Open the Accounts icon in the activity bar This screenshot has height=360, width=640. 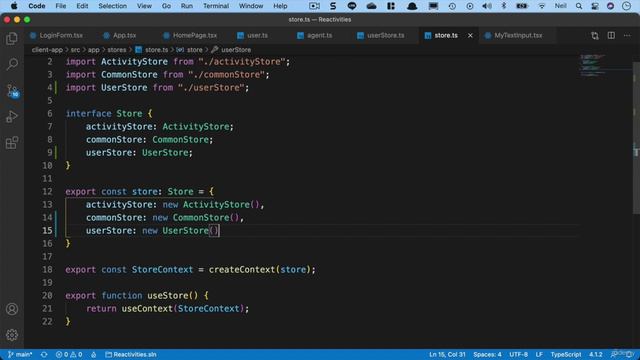pyautogui.click(x=12, y=309)
